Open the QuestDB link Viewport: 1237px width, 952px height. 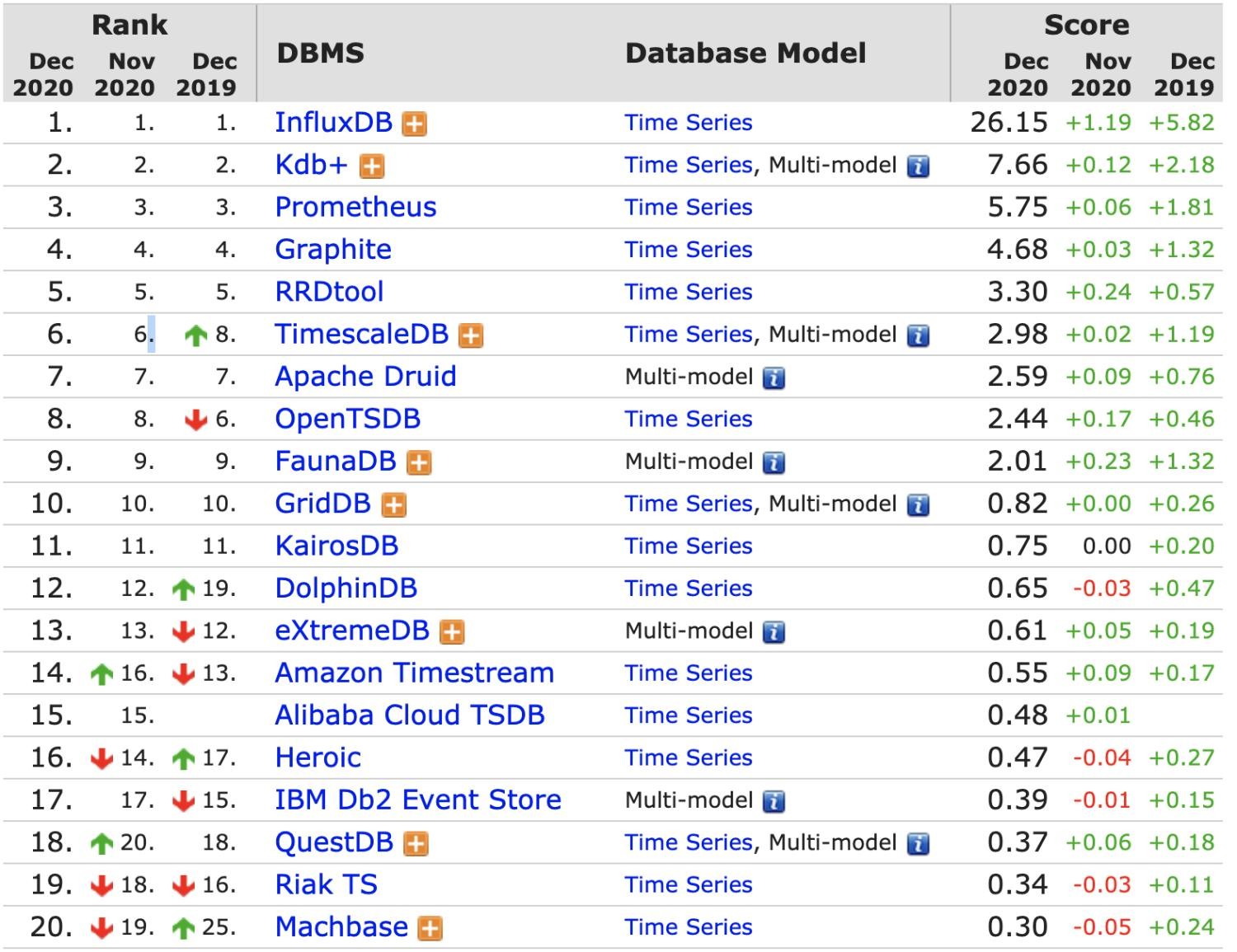(334, 842)
